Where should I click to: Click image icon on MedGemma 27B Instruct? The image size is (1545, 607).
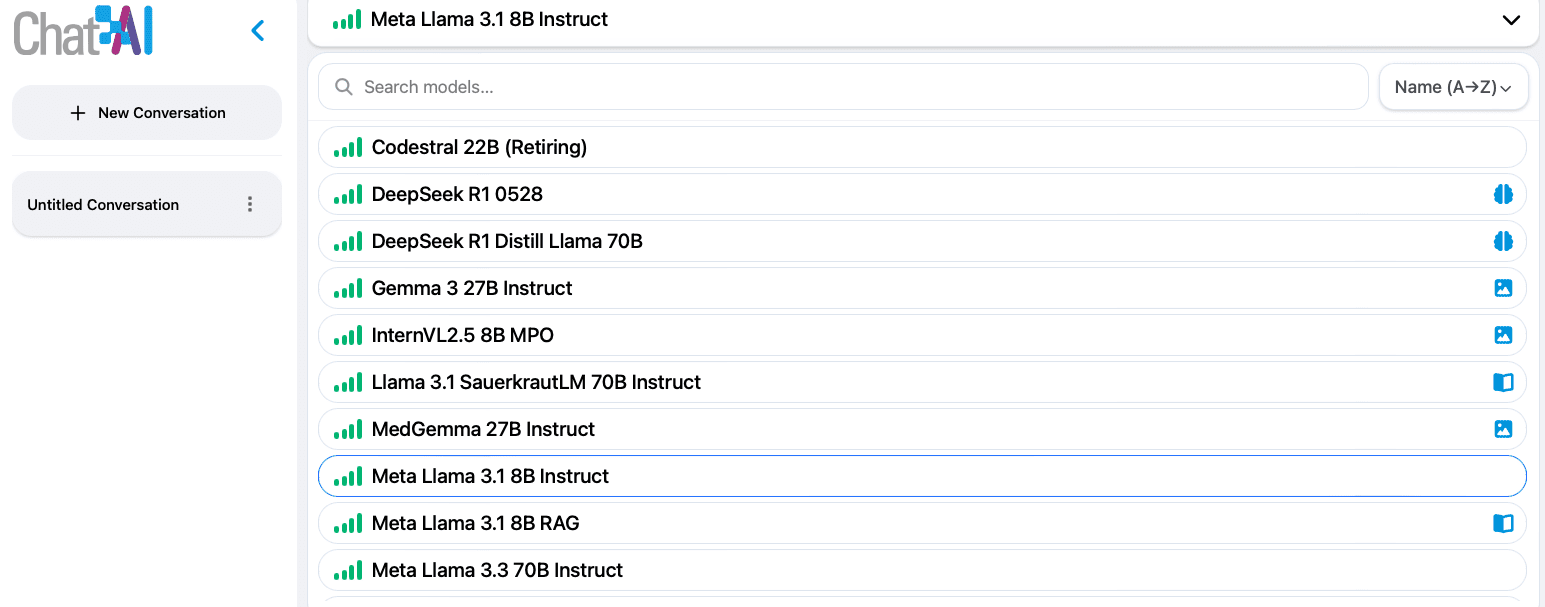(x=1502, y=429)
